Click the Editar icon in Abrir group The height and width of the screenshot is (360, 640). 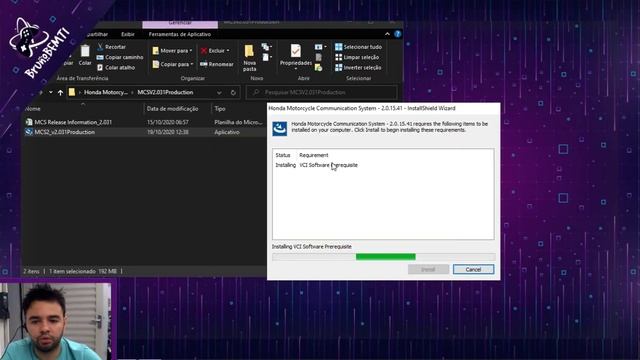pyautogui.click(x=319, y=57)
